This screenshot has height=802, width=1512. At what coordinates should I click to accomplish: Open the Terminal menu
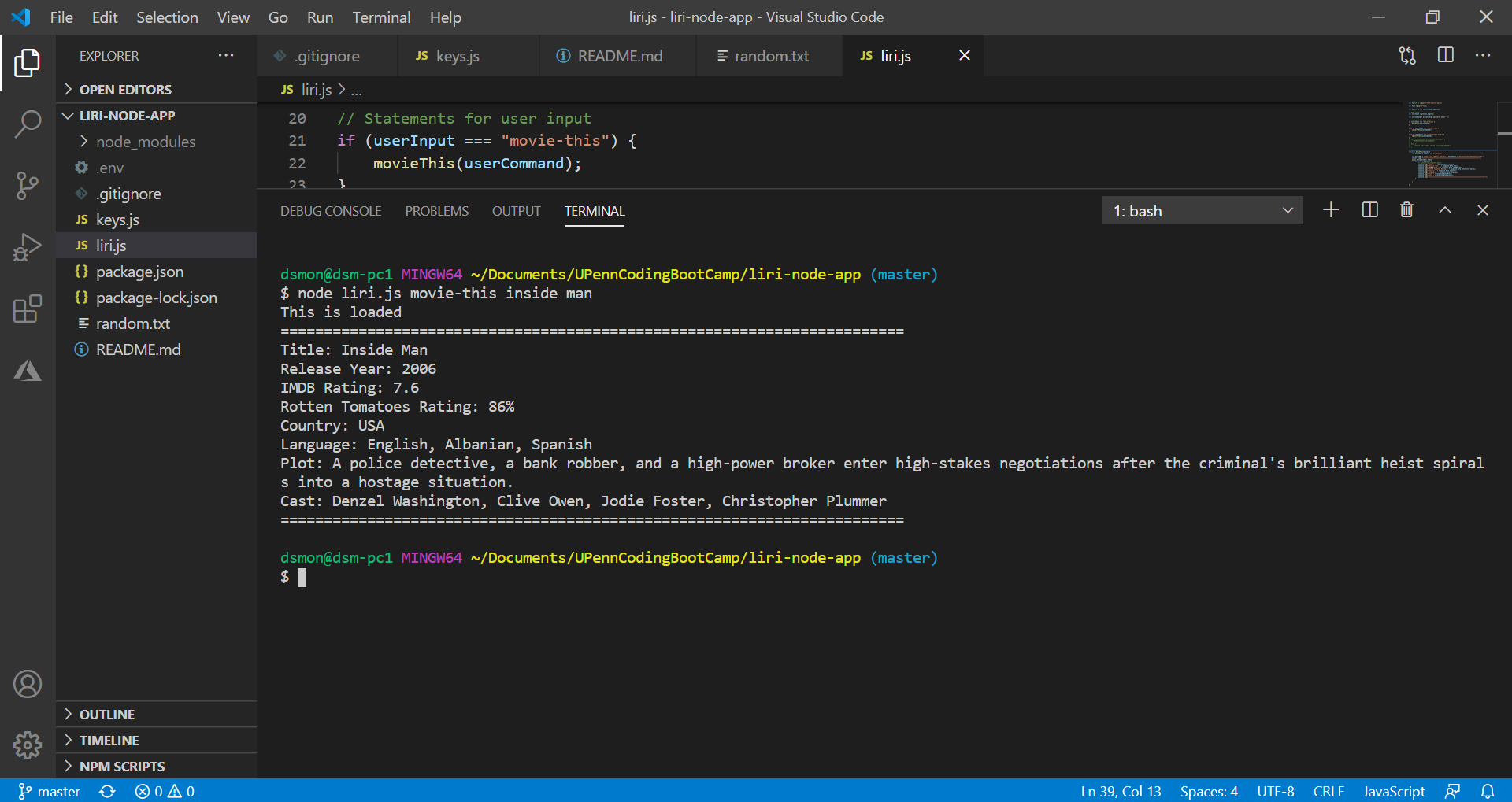(x=381, y=17)
